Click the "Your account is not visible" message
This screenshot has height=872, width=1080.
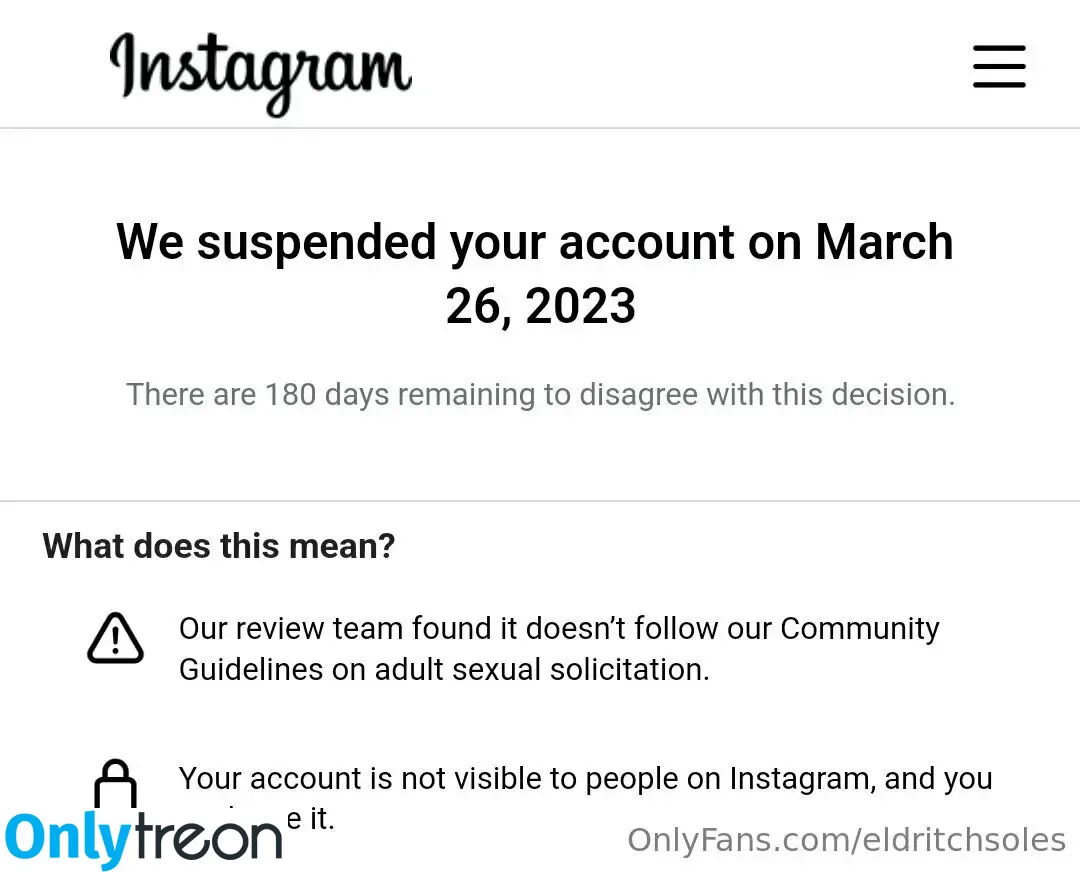585,778
